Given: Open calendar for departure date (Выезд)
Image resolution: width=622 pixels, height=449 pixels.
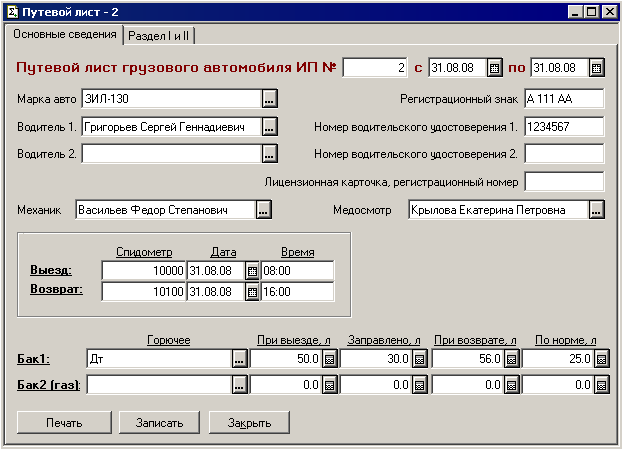Looking at the screenshot, I should [x=252, y=271].
